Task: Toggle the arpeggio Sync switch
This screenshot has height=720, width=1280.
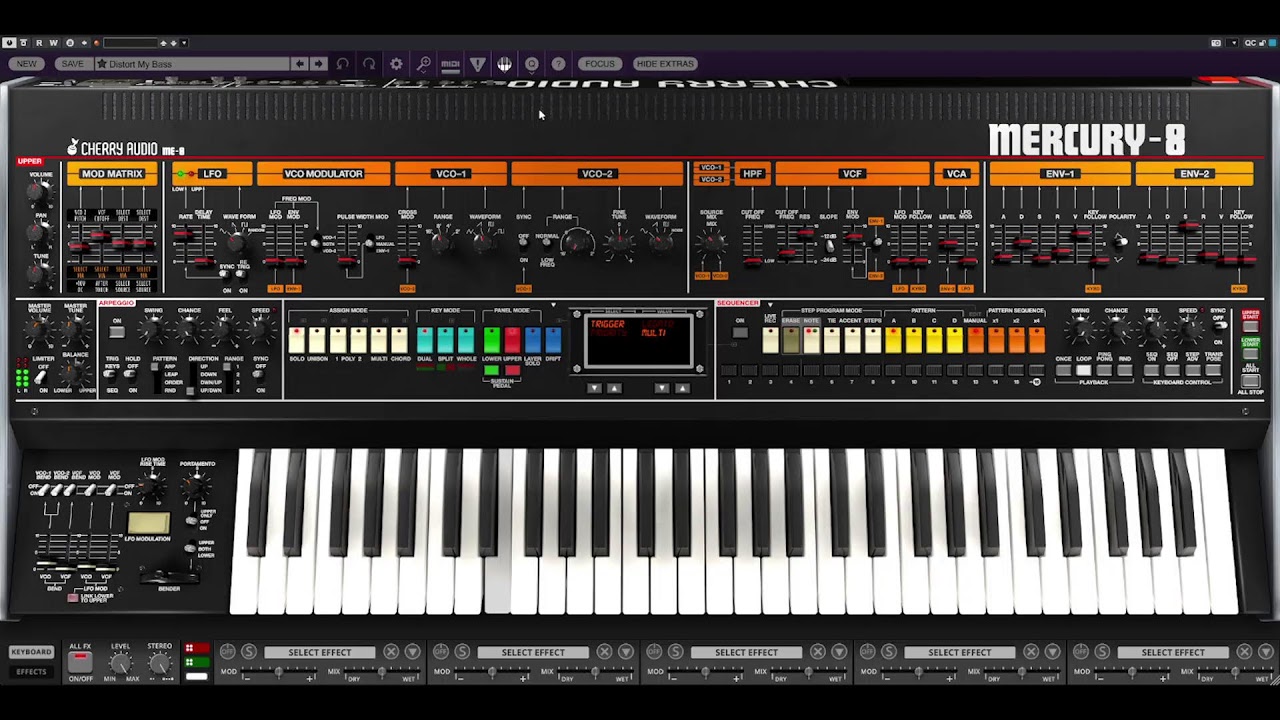Action: tap(260, 375)
